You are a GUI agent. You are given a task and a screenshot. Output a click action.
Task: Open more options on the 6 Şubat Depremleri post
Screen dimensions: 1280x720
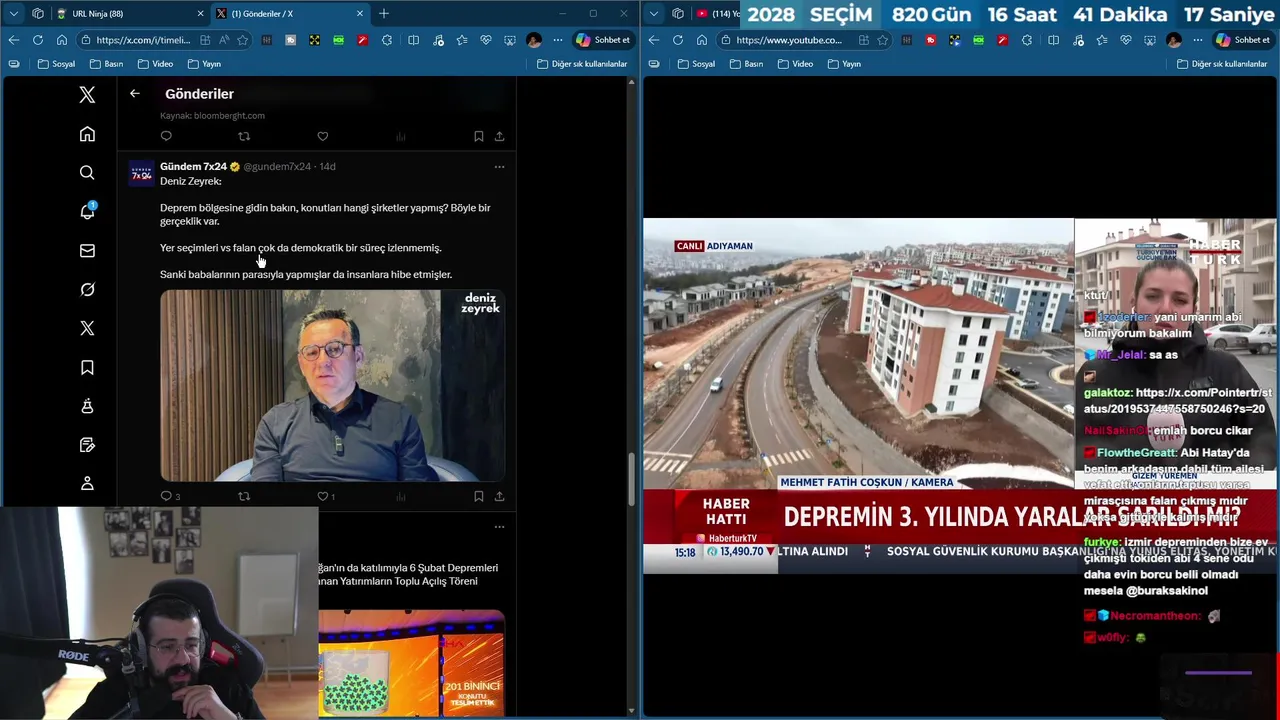coord(499,527)
